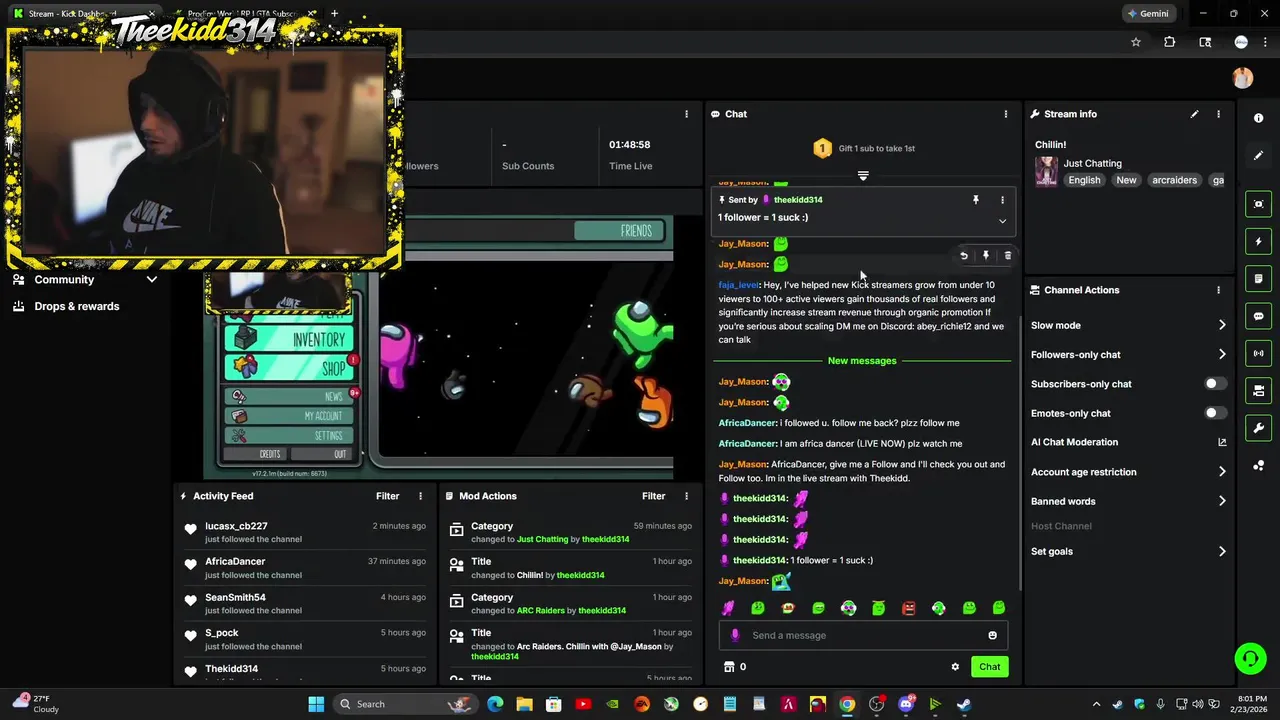This screenshot has width=1280, height=720.
Task: Click Filter in Activity Feed
Action: [388, 496]
